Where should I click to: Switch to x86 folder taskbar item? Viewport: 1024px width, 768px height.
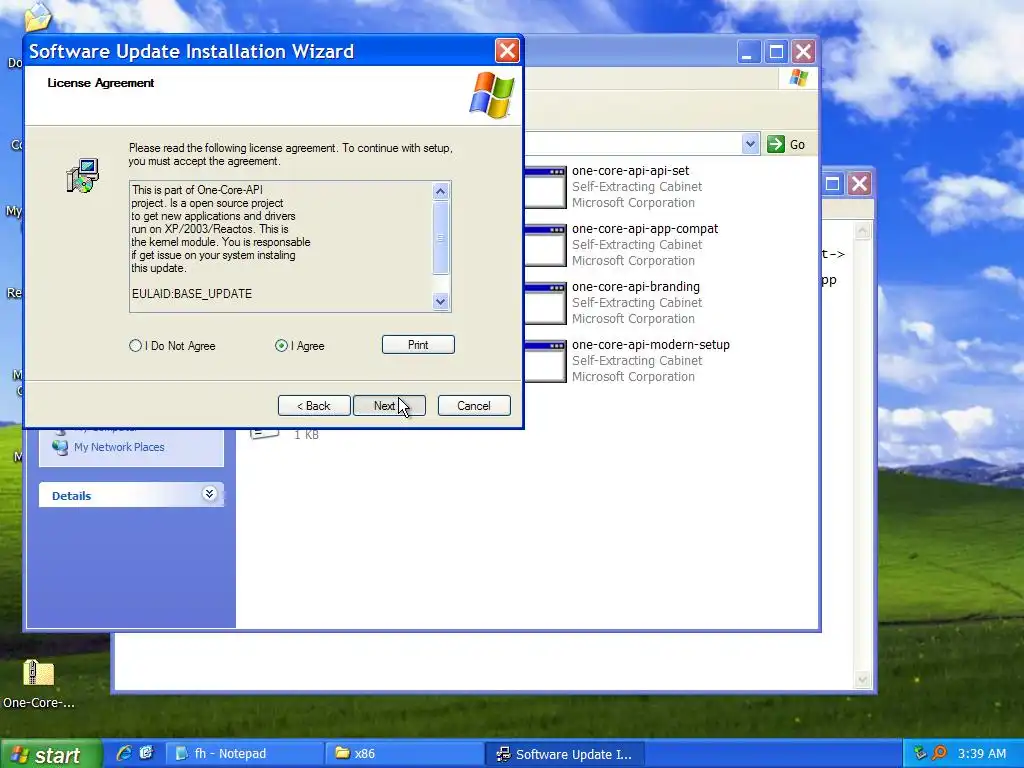[405, 754]
